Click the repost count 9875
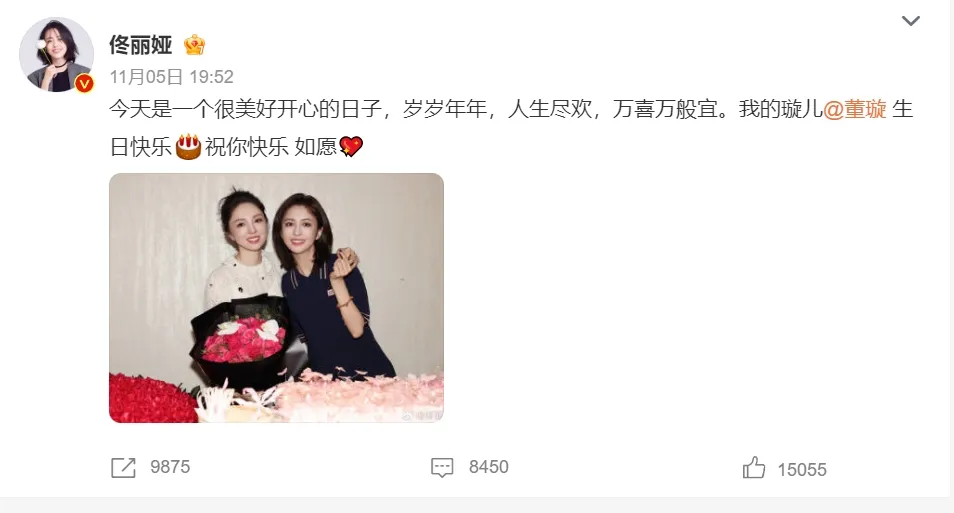The width and height of the screenshot is (954, 513). [x=170, y=467]
